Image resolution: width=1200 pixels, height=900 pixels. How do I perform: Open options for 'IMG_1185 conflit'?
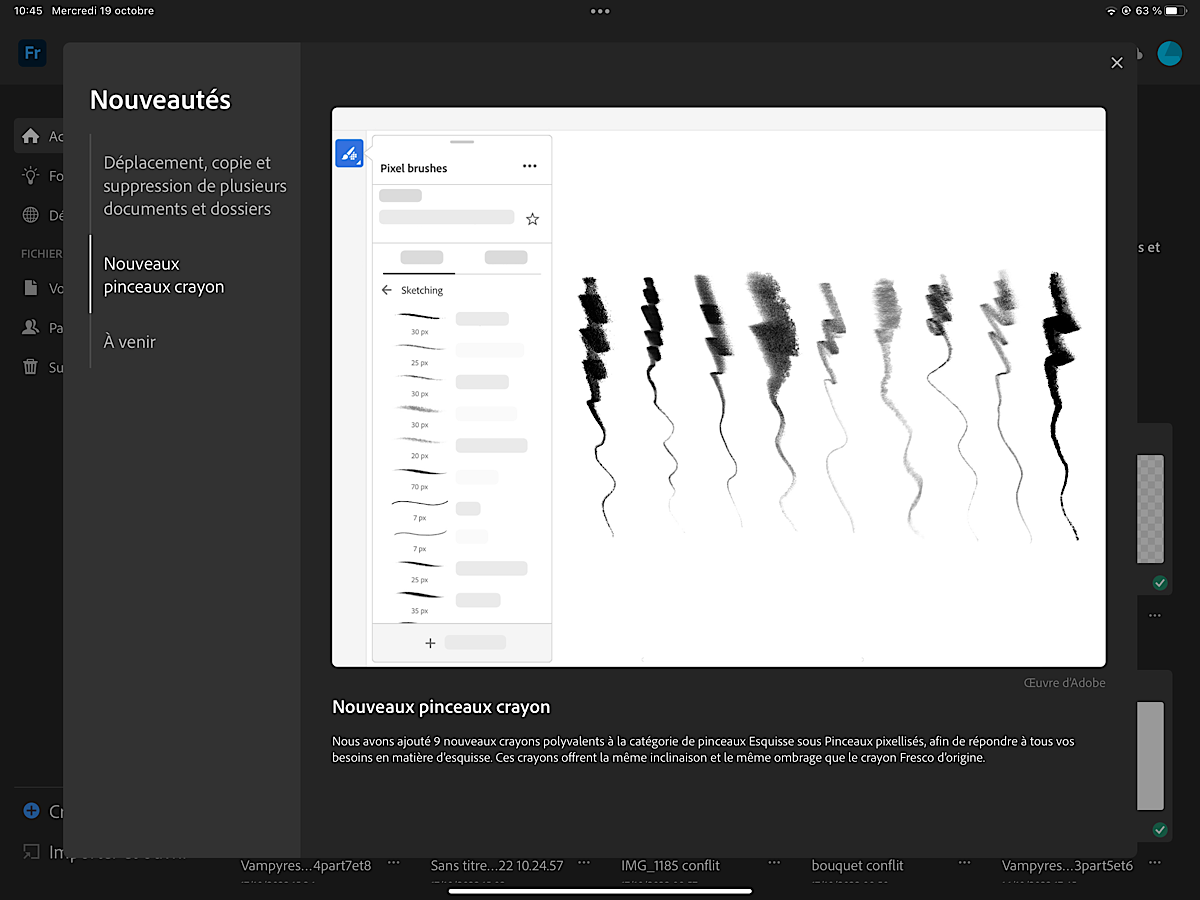[x=775, y=865]
